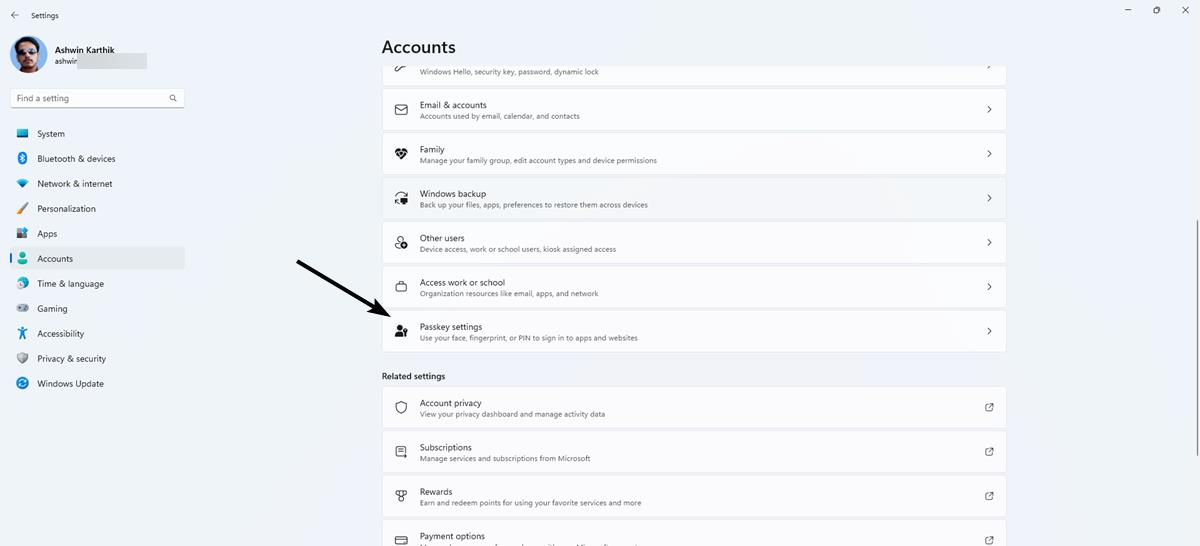Open Bluetooth & devices icon in sidebar
The width and height of the screenshot is (1200, 546).
[x=22, y=159]
